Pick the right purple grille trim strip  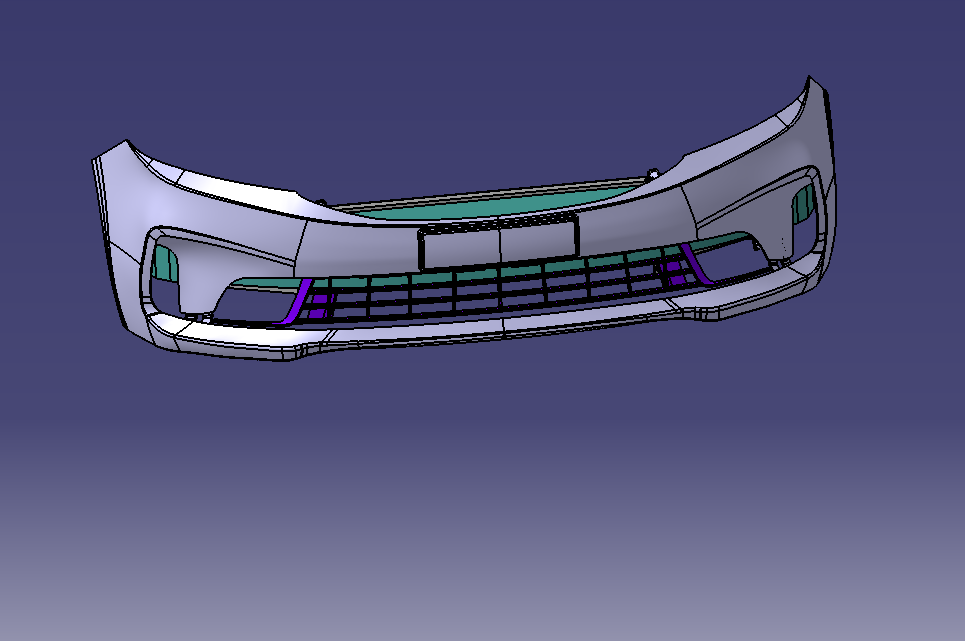pos(695,263)
